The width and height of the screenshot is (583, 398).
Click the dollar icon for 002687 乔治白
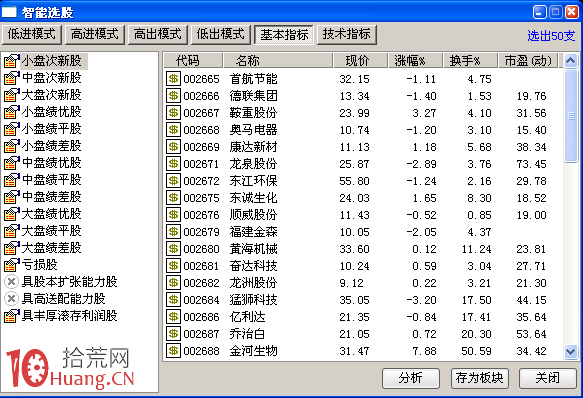[173, 334]
